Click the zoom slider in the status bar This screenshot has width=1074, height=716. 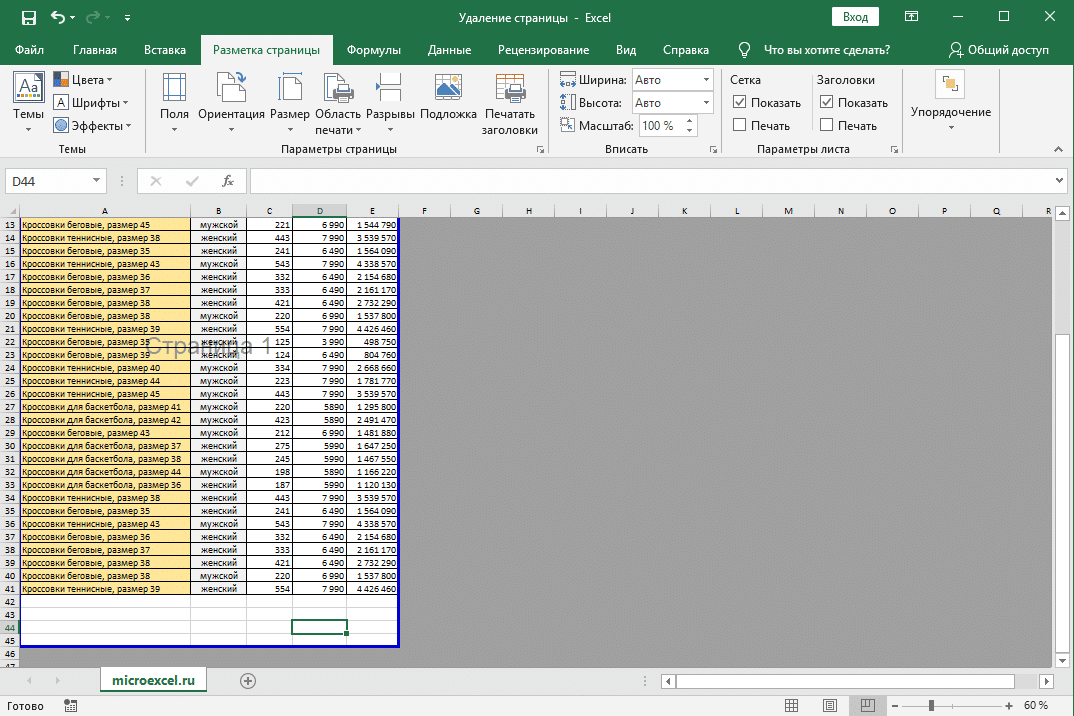pos(931,706)
